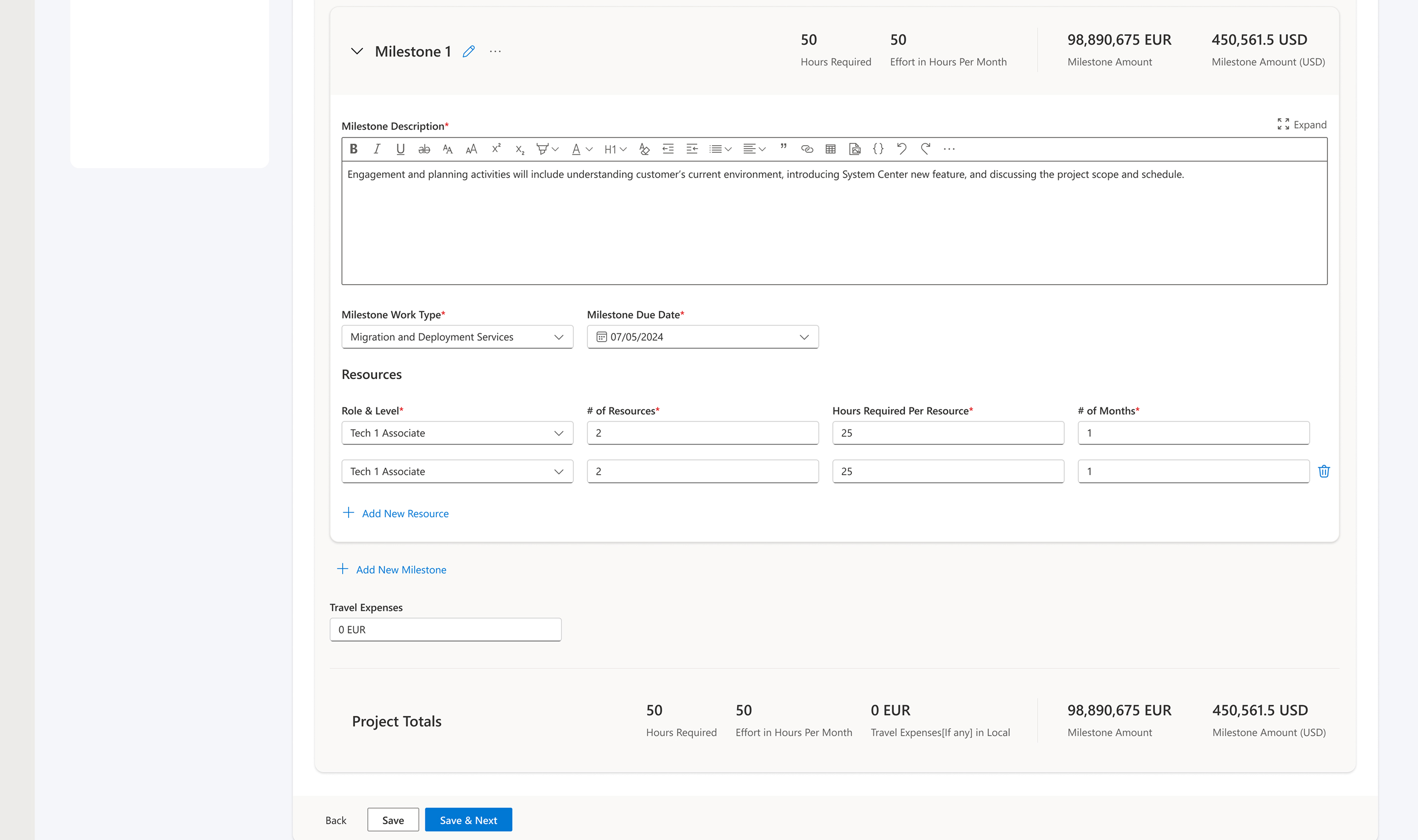Click the strikethrough formatting icon
Image resolution: width=1418 pixels, height=840 pixels.
click(424, 149)
